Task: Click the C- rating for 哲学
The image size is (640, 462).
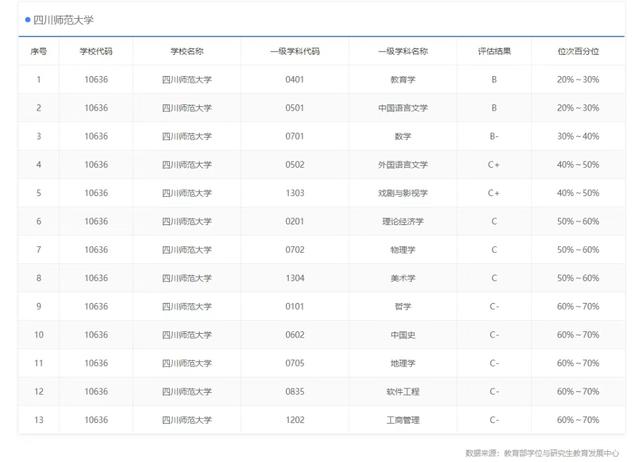Action: (494, 307)
